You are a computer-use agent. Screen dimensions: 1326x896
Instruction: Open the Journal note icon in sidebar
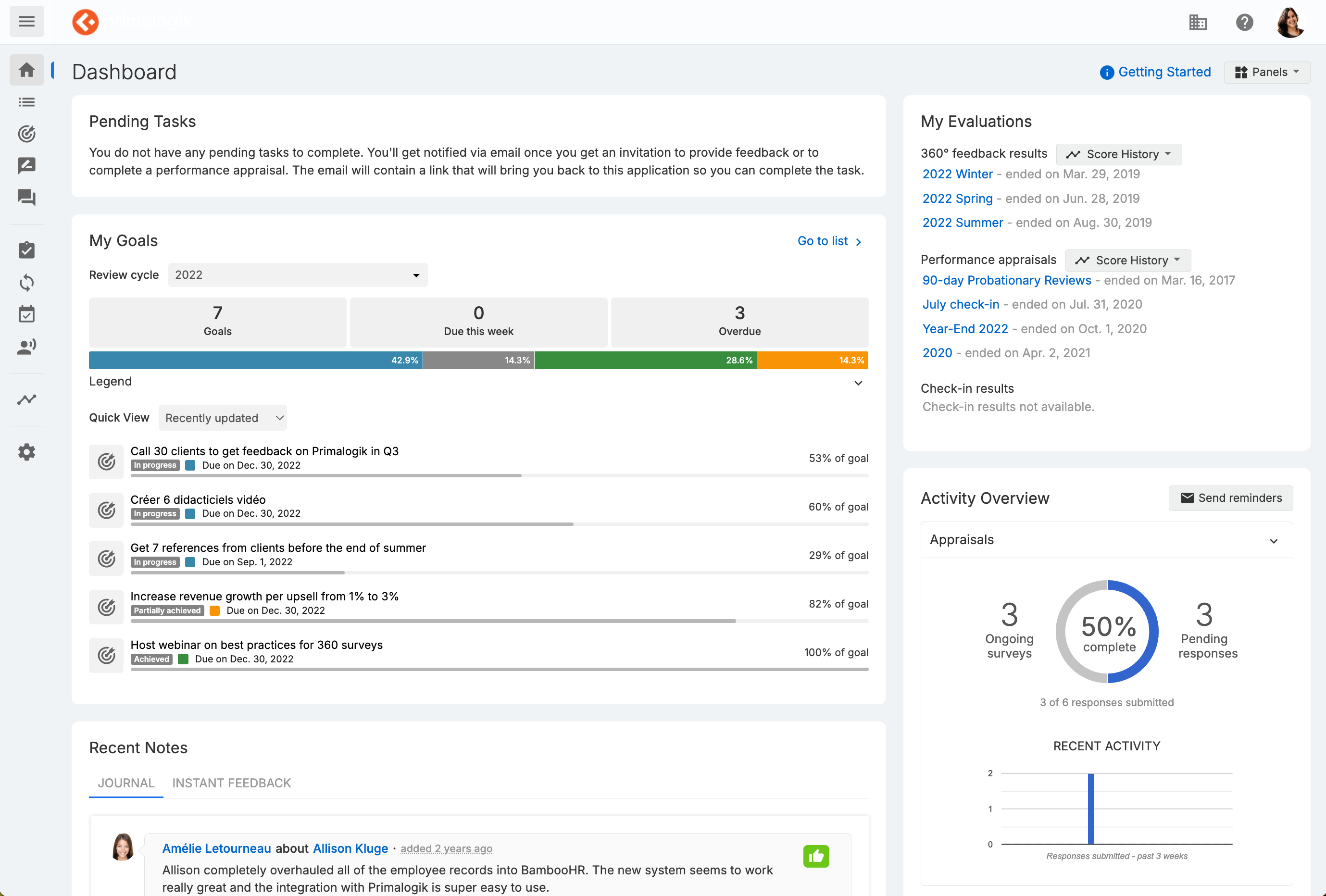pos(27,165)
